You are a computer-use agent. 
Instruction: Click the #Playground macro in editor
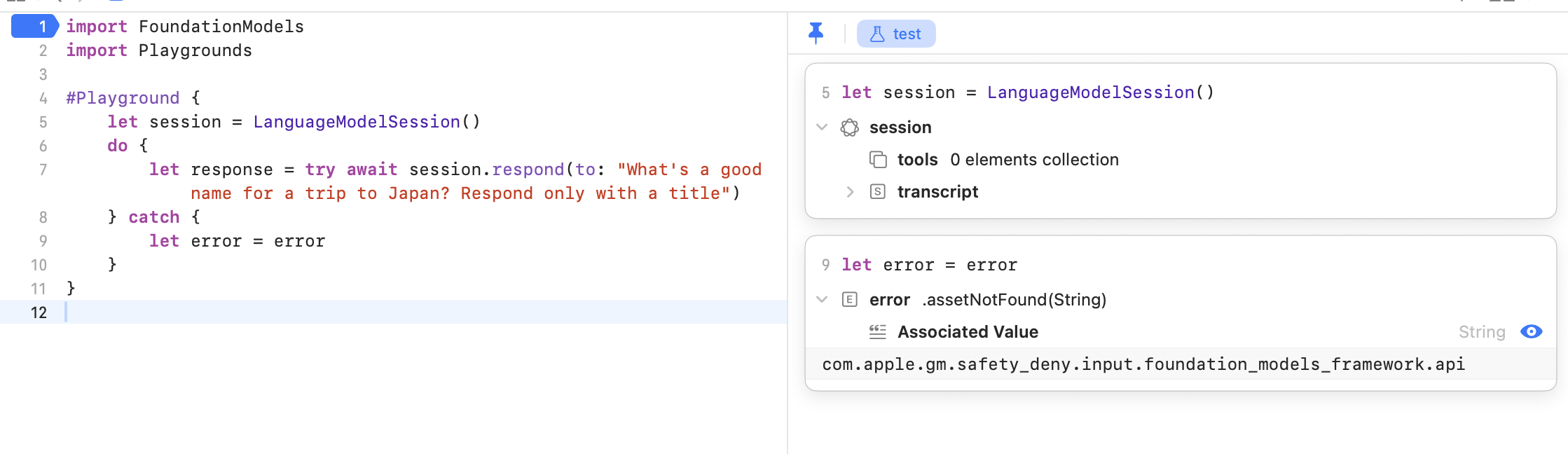click(x=123, y=98)
